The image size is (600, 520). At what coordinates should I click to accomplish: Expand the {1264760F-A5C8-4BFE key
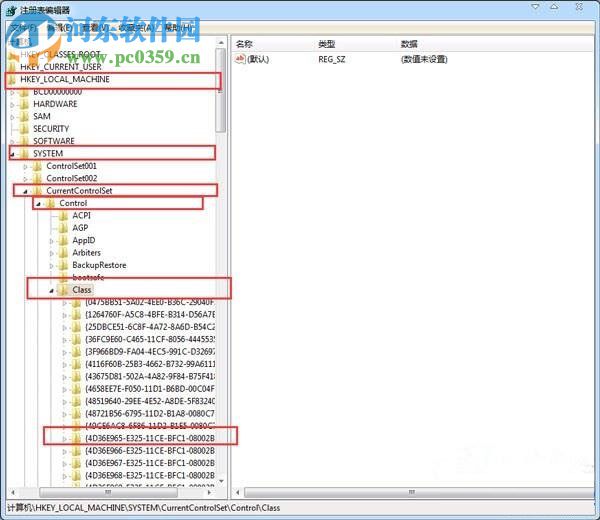(x=64, y=316)
